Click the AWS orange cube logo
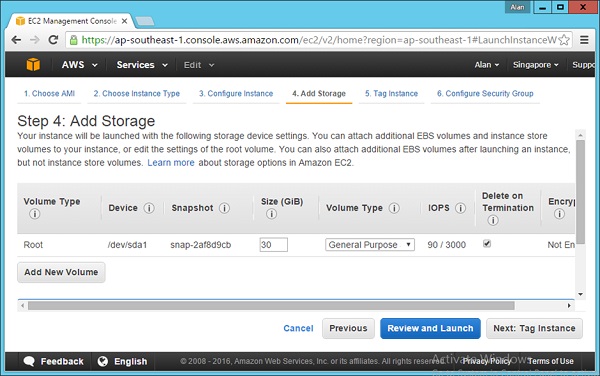This screenshot has width=600, height=376. click(x=33, y=64)
